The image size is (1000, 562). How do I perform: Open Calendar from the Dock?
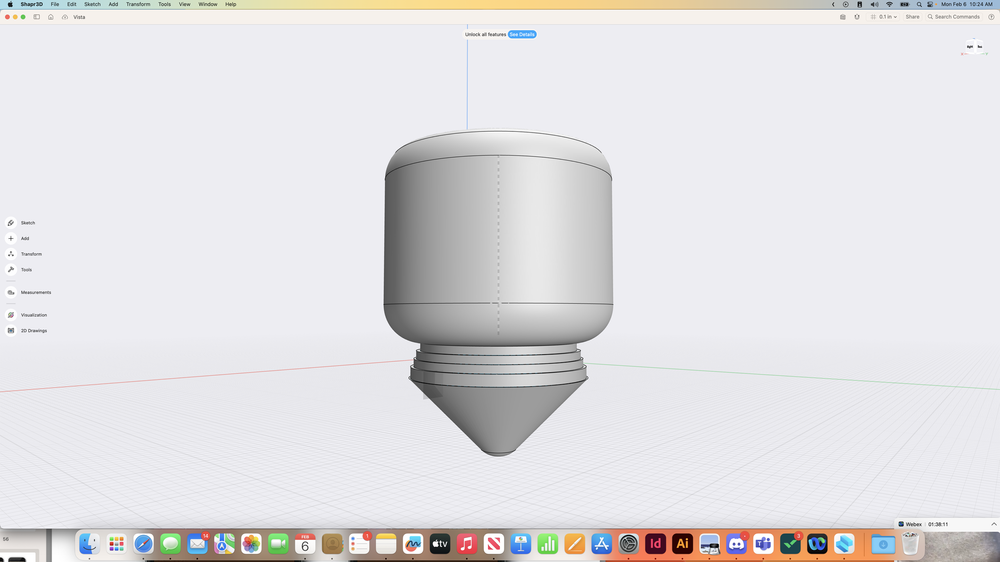point(305,544)
